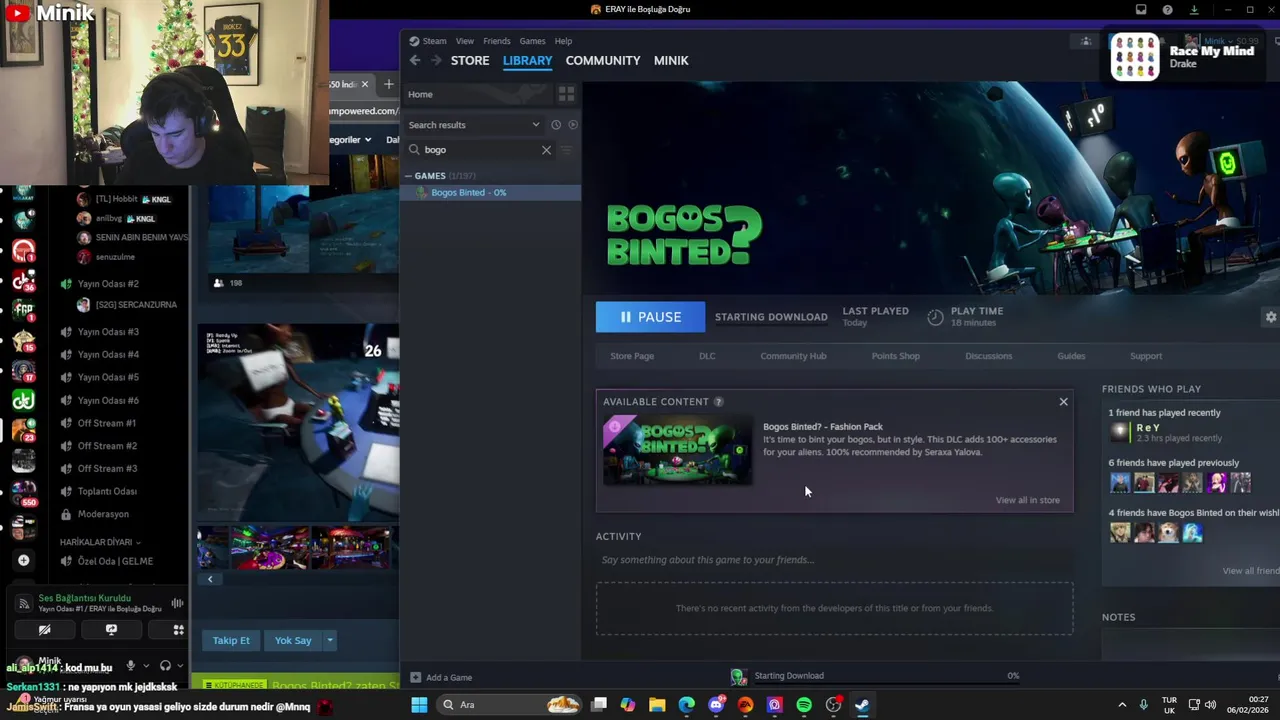Open help icon next to Available Content
Image resolution: width=1280 pixels, height=720 pixels.
(718, 402)
